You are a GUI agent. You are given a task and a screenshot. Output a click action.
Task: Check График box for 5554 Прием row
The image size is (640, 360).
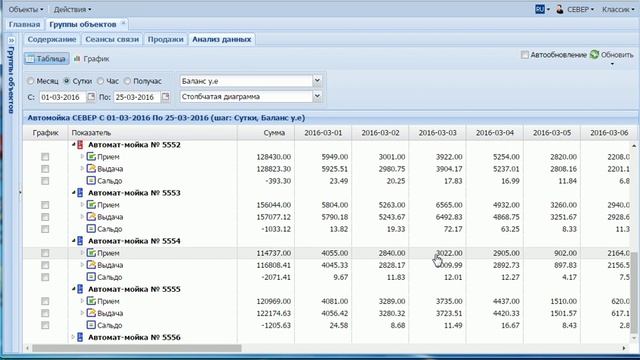coord(45,253)
